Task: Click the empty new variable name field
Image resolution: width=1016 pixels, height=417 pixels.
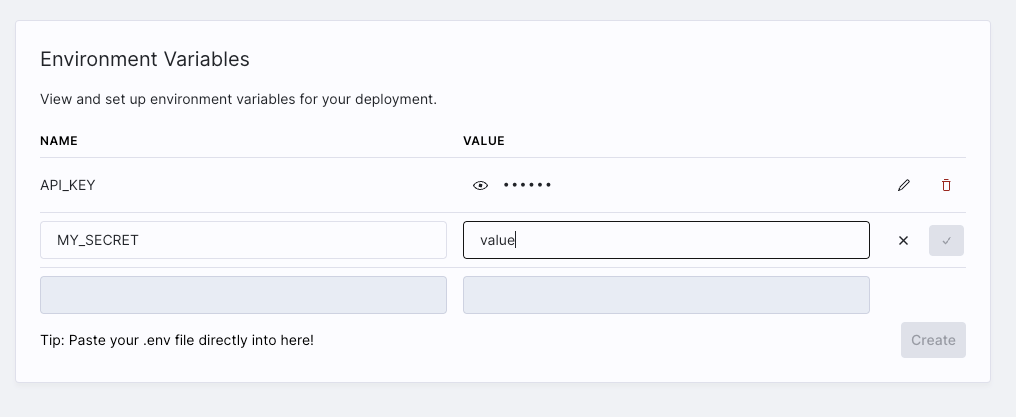Action: (243, 295)
